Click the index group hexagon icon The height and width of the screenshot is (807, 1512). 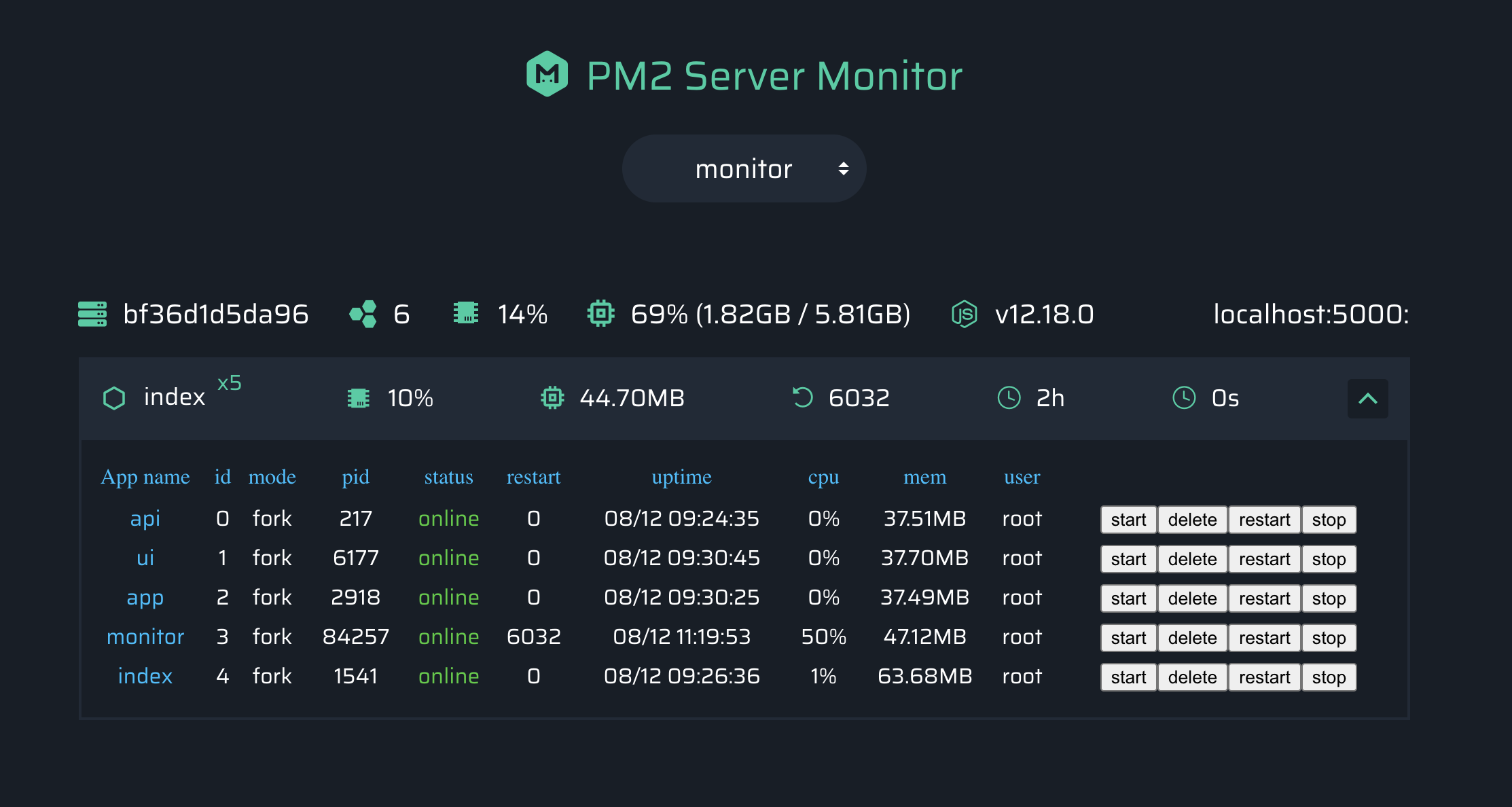pyautogui.click(x=114, y=398)
